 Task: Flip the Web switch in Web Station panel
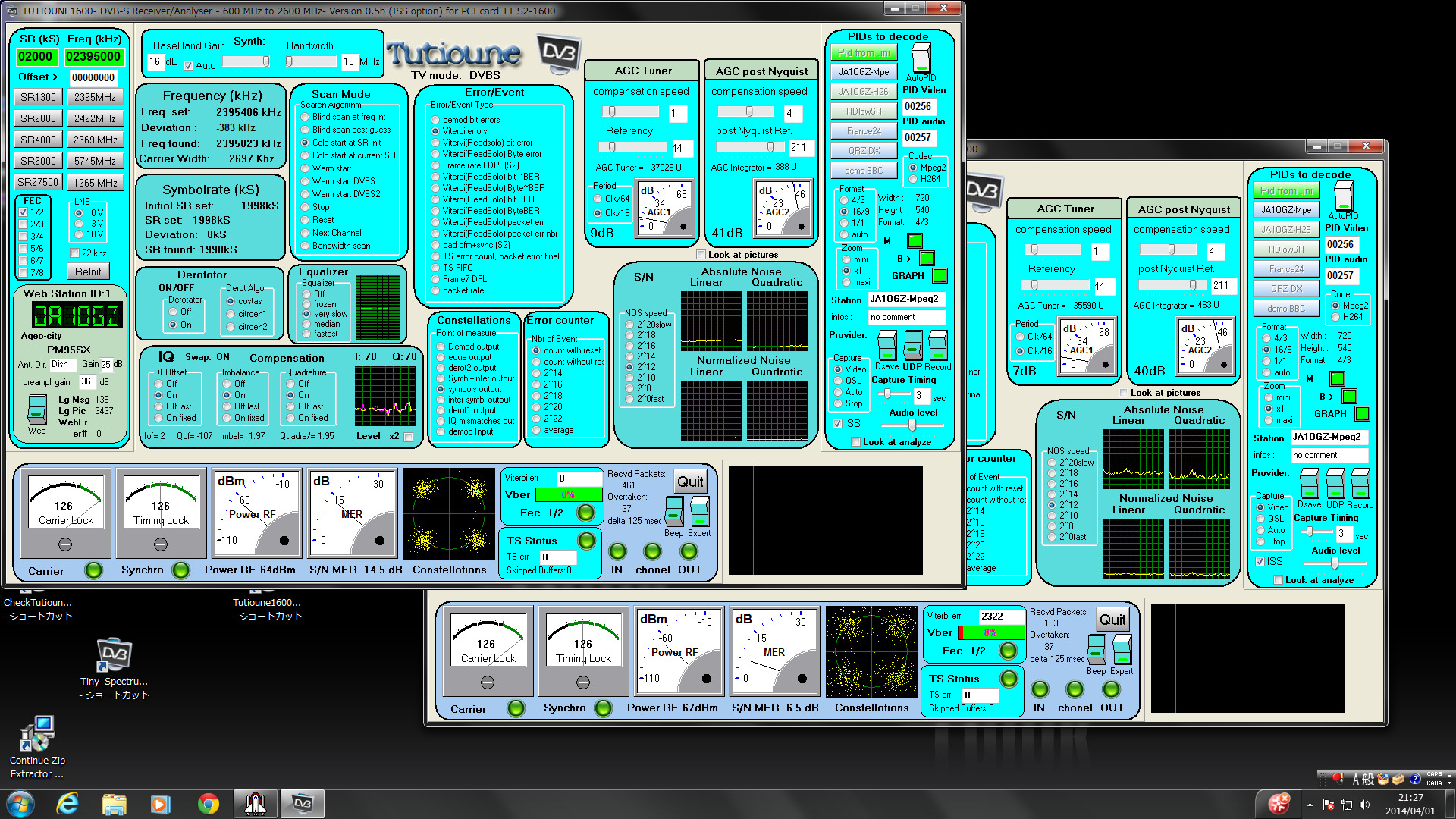click(x=36, y=409)
